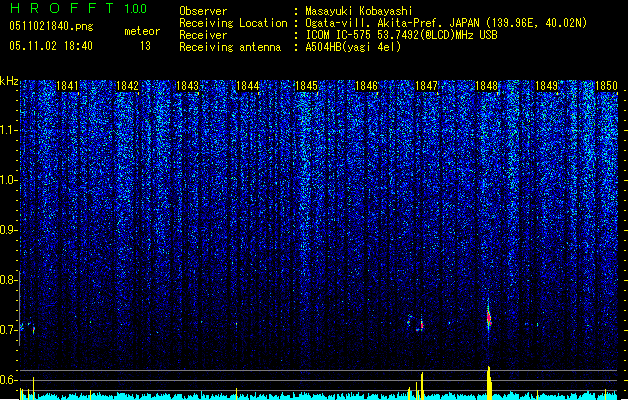This screenshot has width=629, height=400.
Task: Click the 1847 time marker
Action: 426,86
